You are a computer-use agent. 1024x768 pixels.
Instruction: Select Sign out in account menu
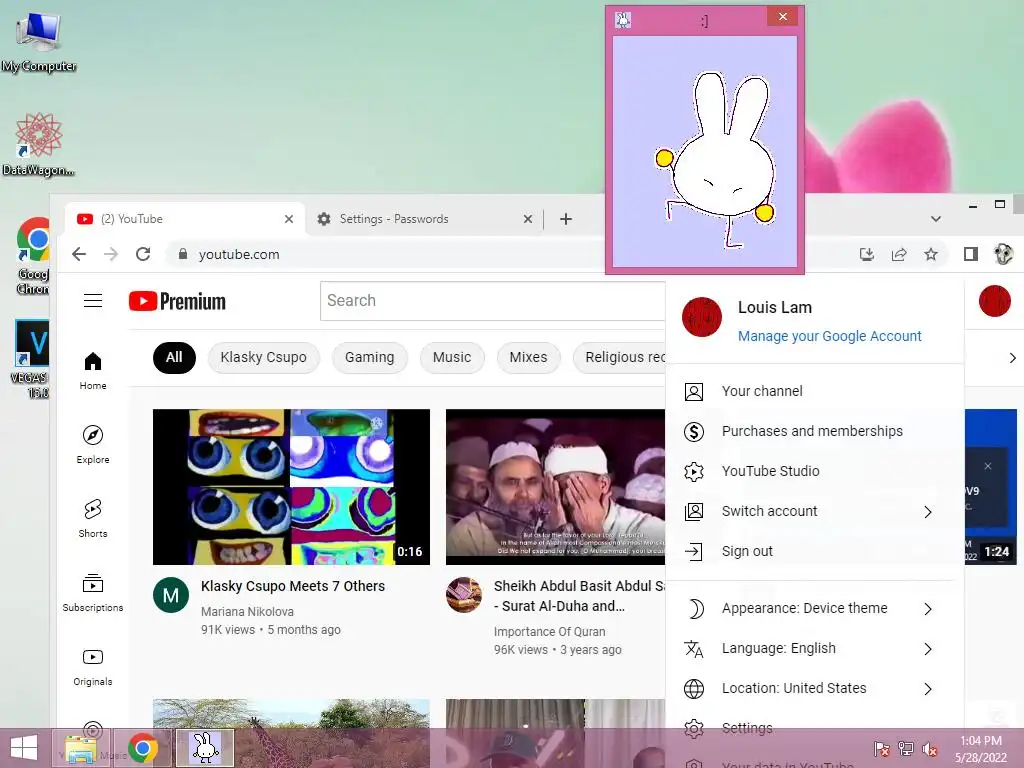pyautogui.click(x=814, y=551)
